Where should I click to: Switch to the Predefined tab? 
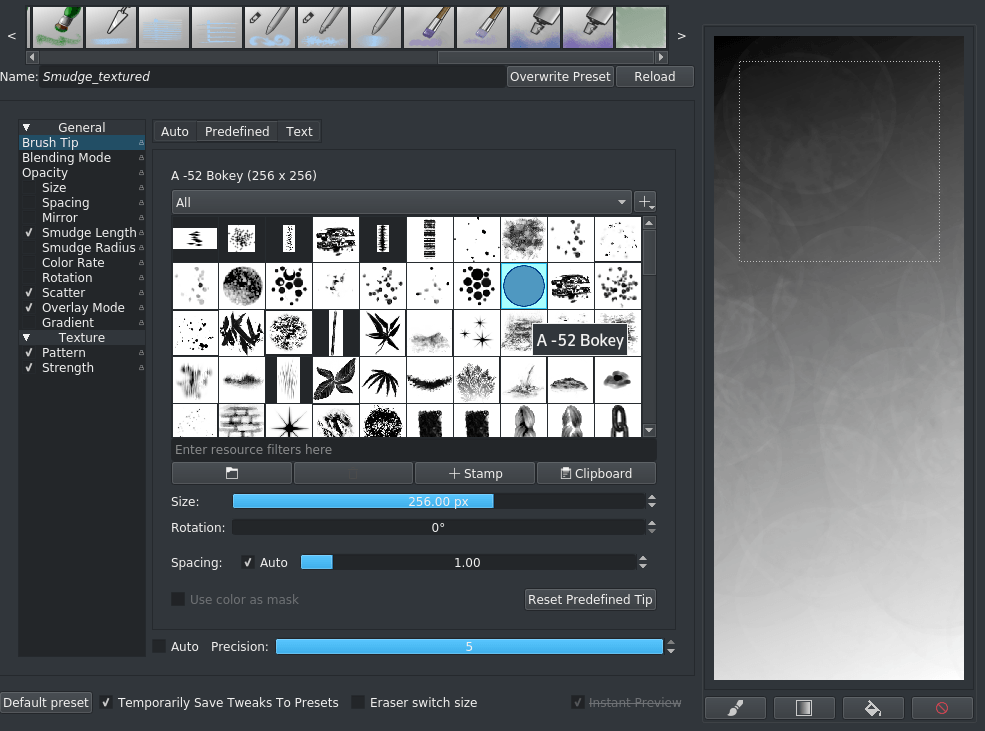point(237,131)
